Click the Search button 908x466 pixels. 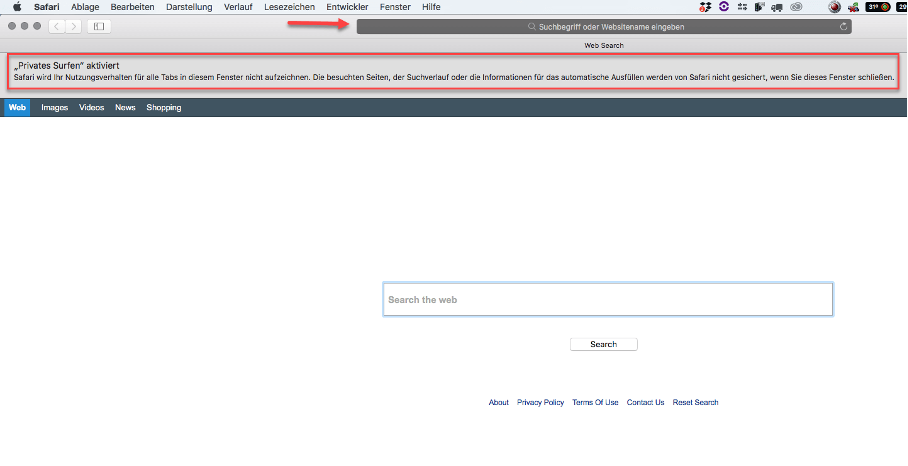[x=603, y=344]
